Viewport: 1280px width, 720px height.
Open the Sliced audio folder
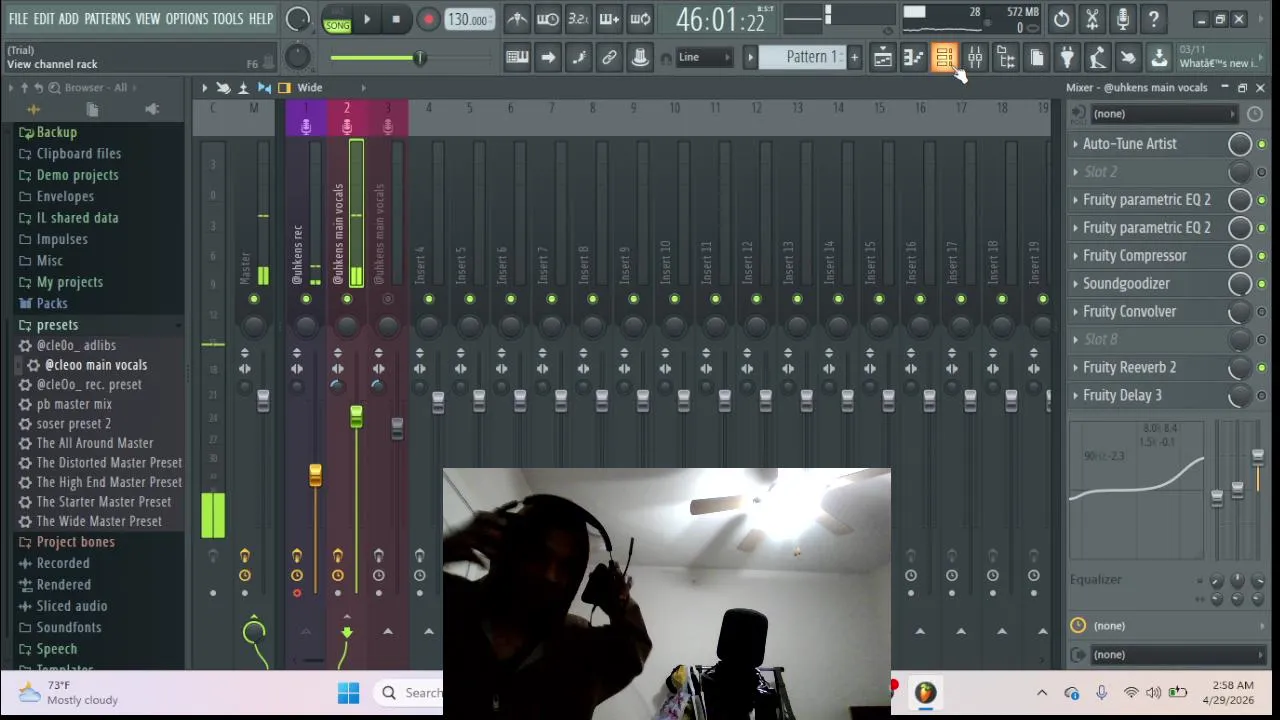[x=72, y=606]
